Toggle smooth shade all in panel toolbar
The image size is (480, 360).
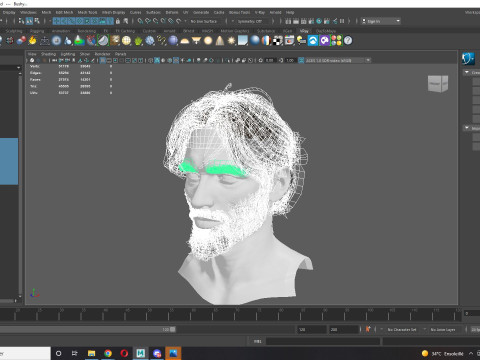157,60
